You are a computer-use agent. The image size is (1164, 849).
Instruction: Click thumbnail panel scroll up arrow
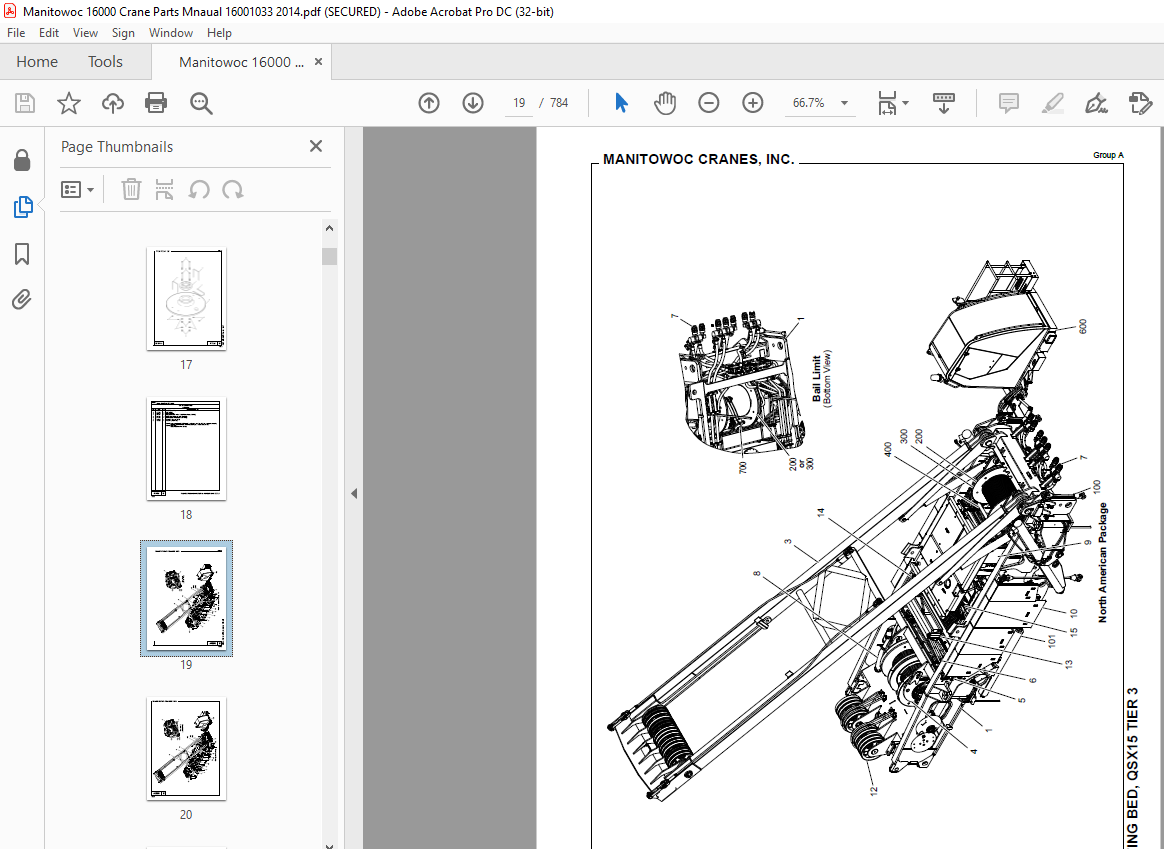coord(330,229)
